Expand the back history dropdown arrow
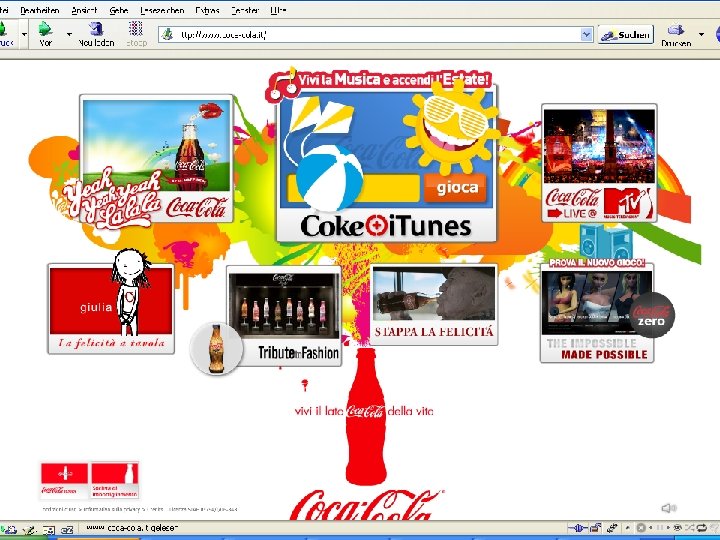Screen dimensions: 720x540 [x=24, y=34]
